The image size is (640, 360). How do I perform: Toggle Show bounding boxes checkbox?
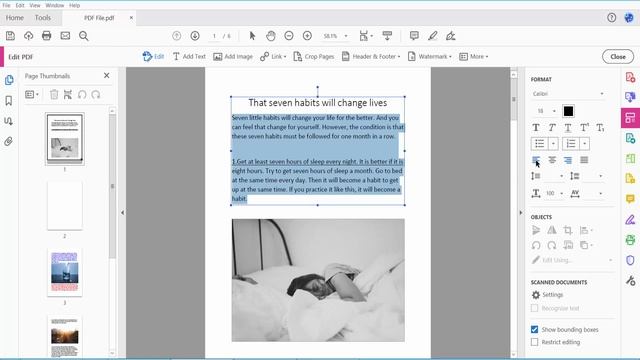[534, 329]
